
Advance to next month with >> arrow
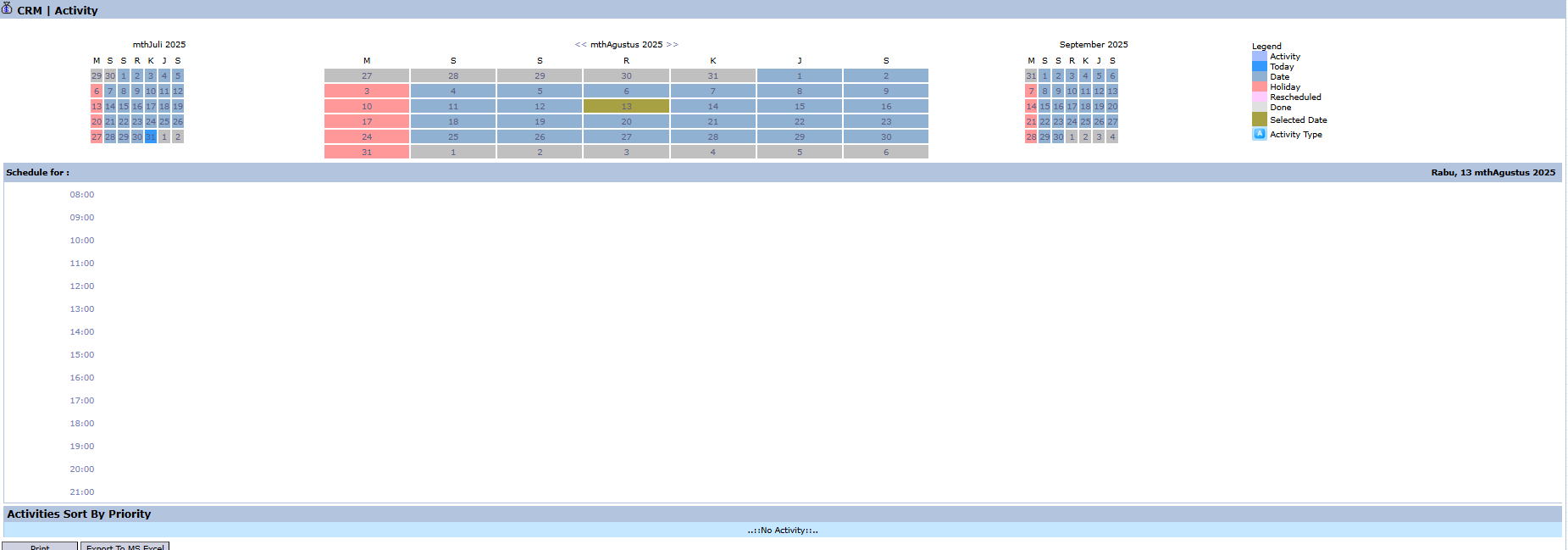click(x=672, y=45)
